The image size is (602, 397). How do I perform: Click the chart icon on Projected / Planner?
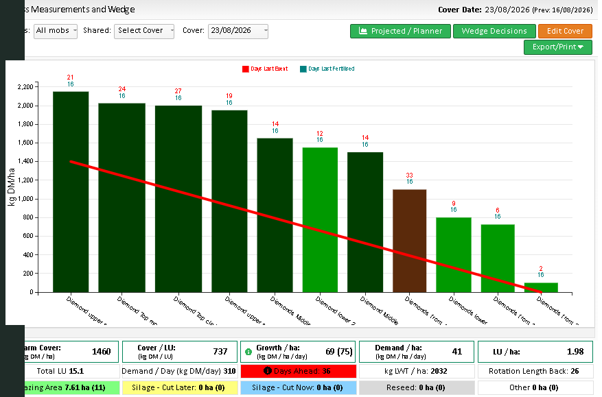click(x=362, y=31)
